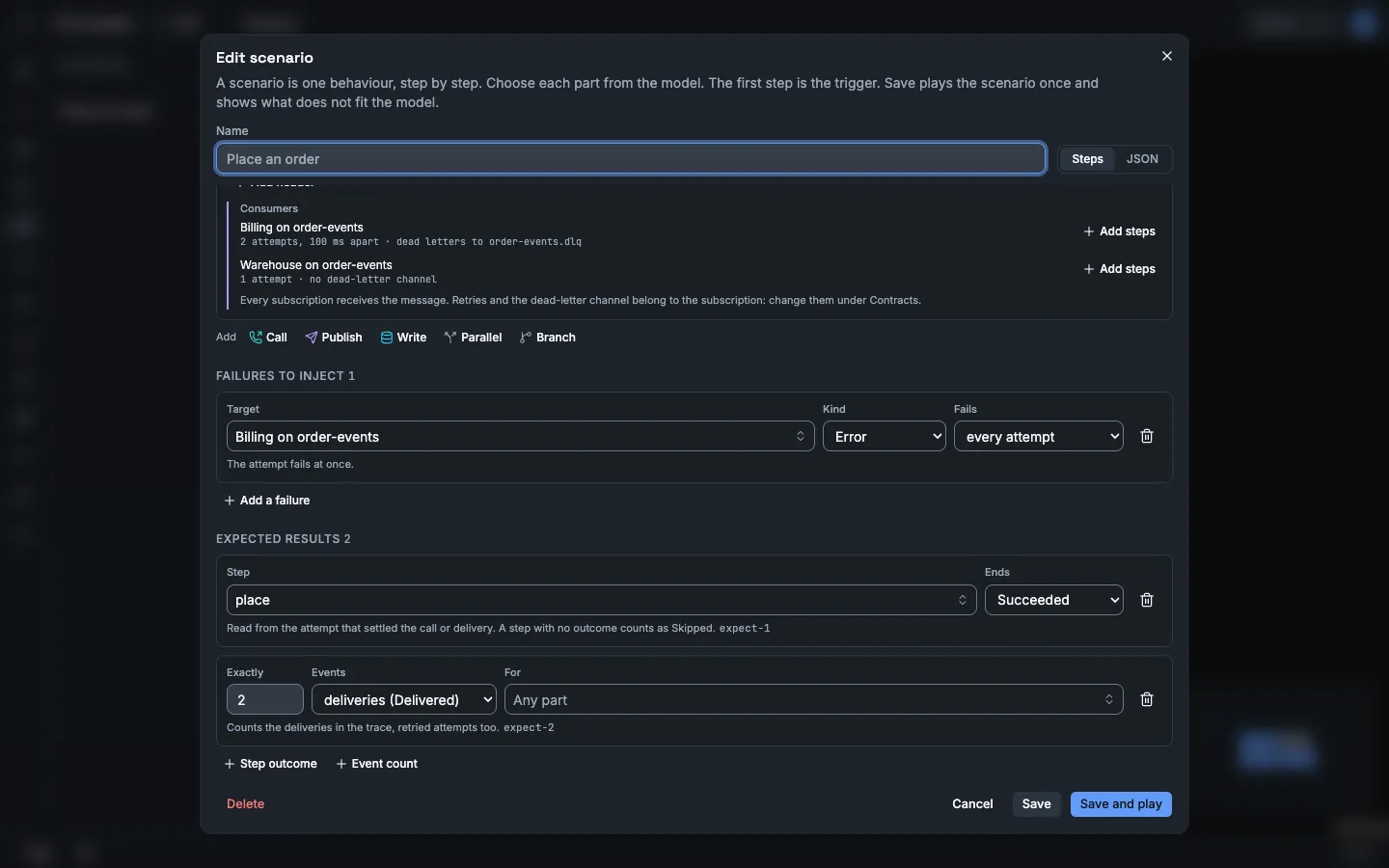Delete the injected failure row
1389x868 pixels.
coord(1147,436)
